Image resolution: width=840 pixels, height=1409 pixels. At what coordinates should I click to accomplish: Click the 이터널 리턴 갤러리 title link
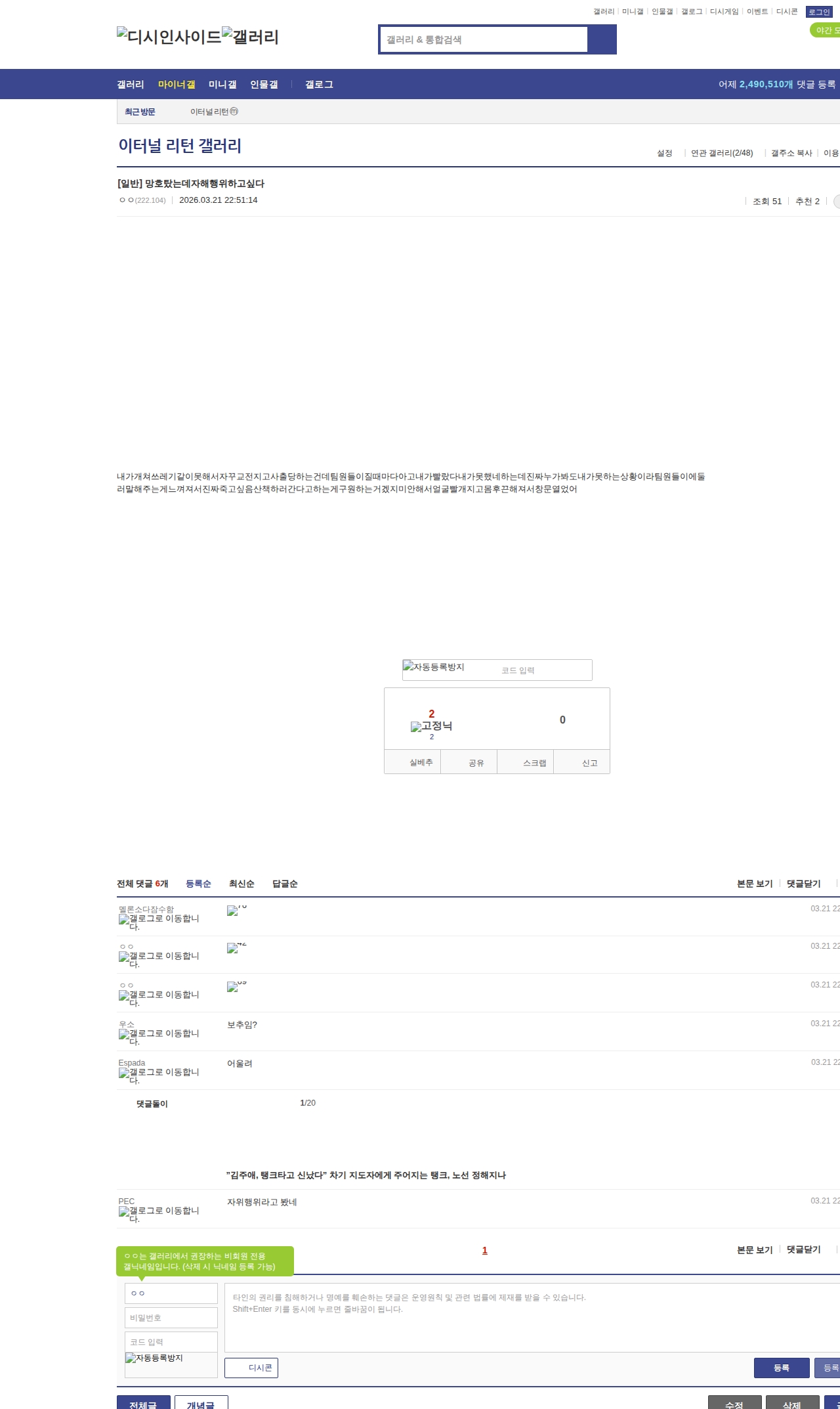[x=180, y=146]
